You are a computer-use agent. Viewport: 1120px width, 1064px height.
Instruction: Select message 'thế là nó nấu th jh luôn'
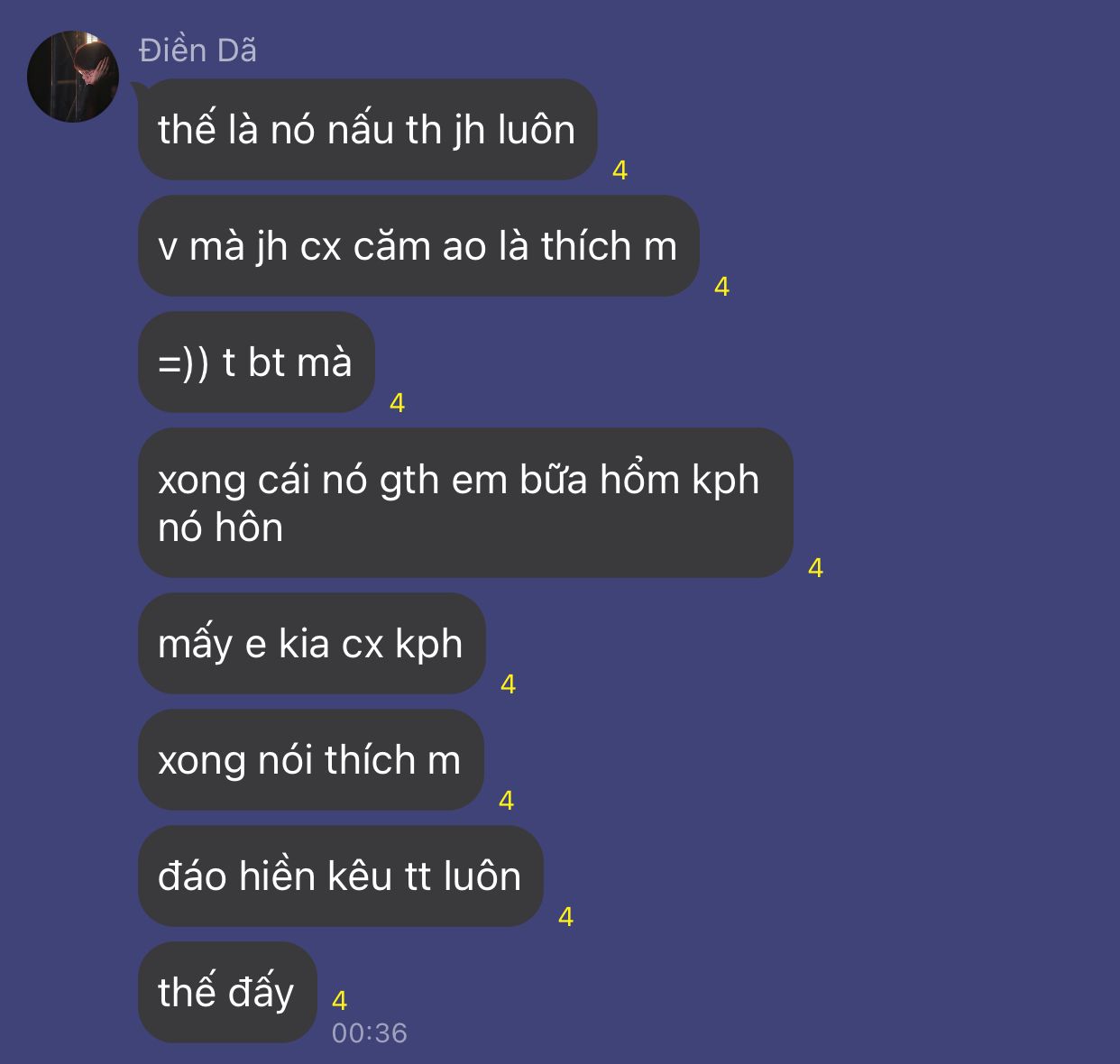367,129
